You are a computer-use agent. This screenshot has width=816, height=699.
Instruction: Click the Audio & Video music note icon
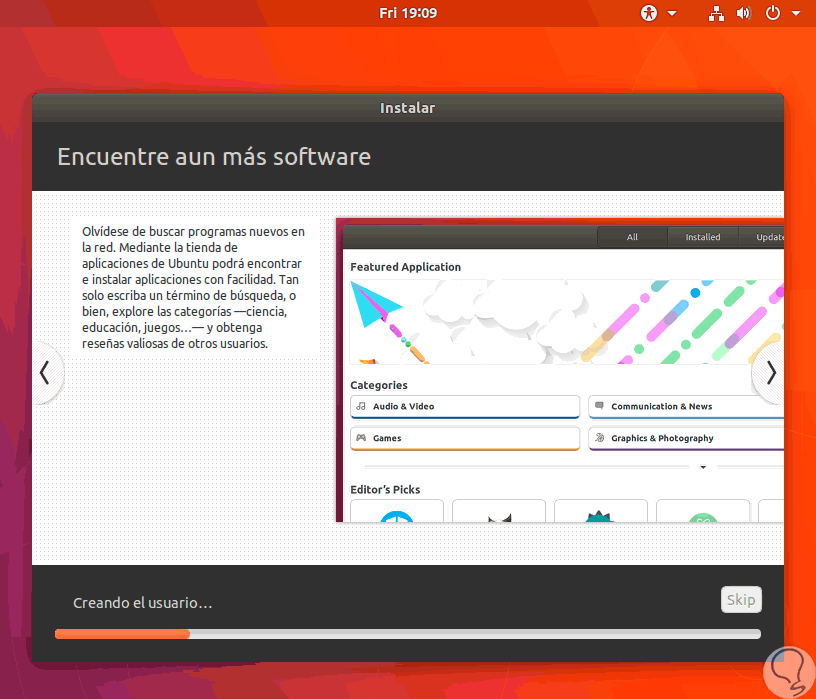[361, 406]
